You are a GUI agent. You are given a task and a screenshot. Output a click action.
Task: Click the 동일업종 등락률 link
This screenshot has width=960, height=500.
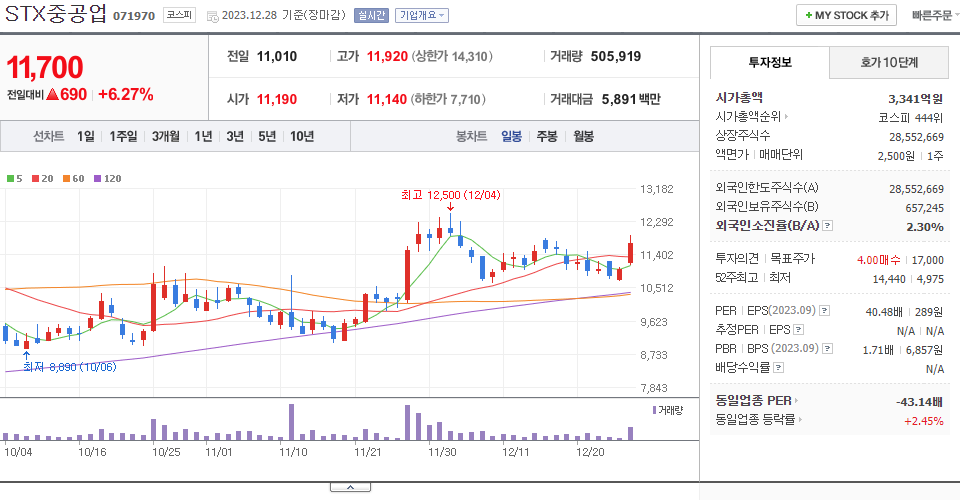755,420
